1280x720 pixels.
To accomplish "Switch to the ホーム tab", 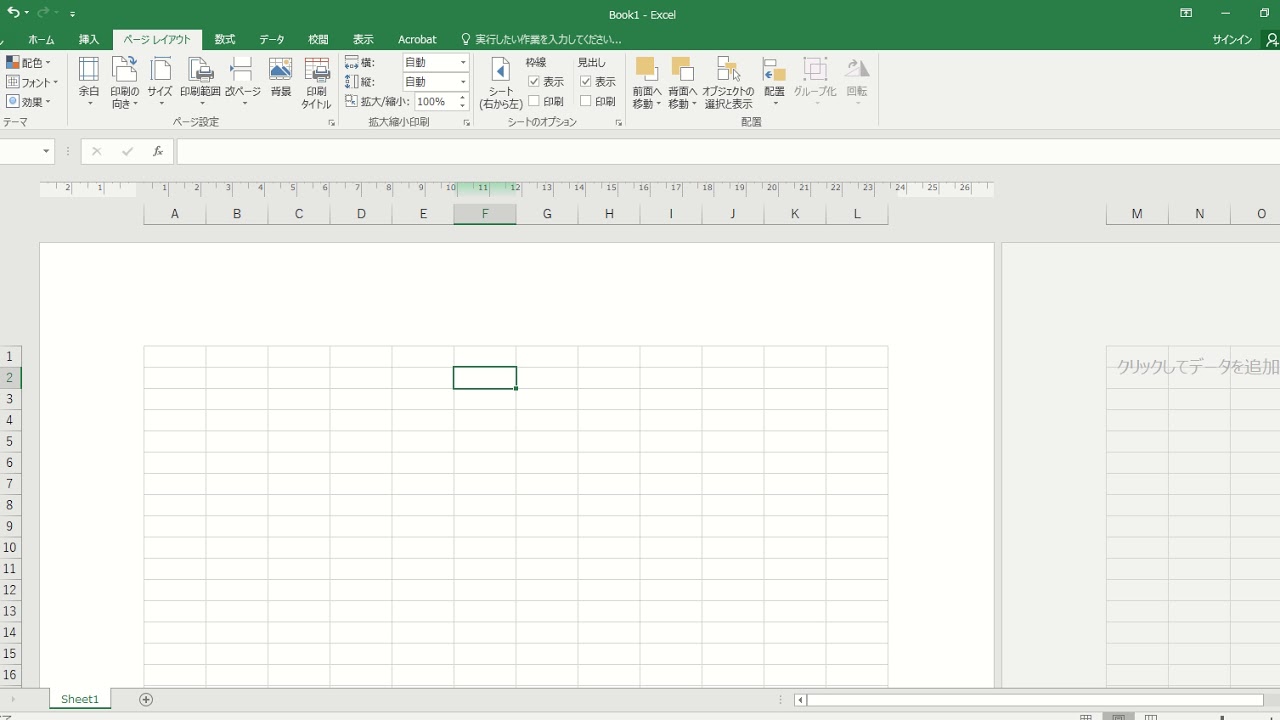I will coord(41,39).
